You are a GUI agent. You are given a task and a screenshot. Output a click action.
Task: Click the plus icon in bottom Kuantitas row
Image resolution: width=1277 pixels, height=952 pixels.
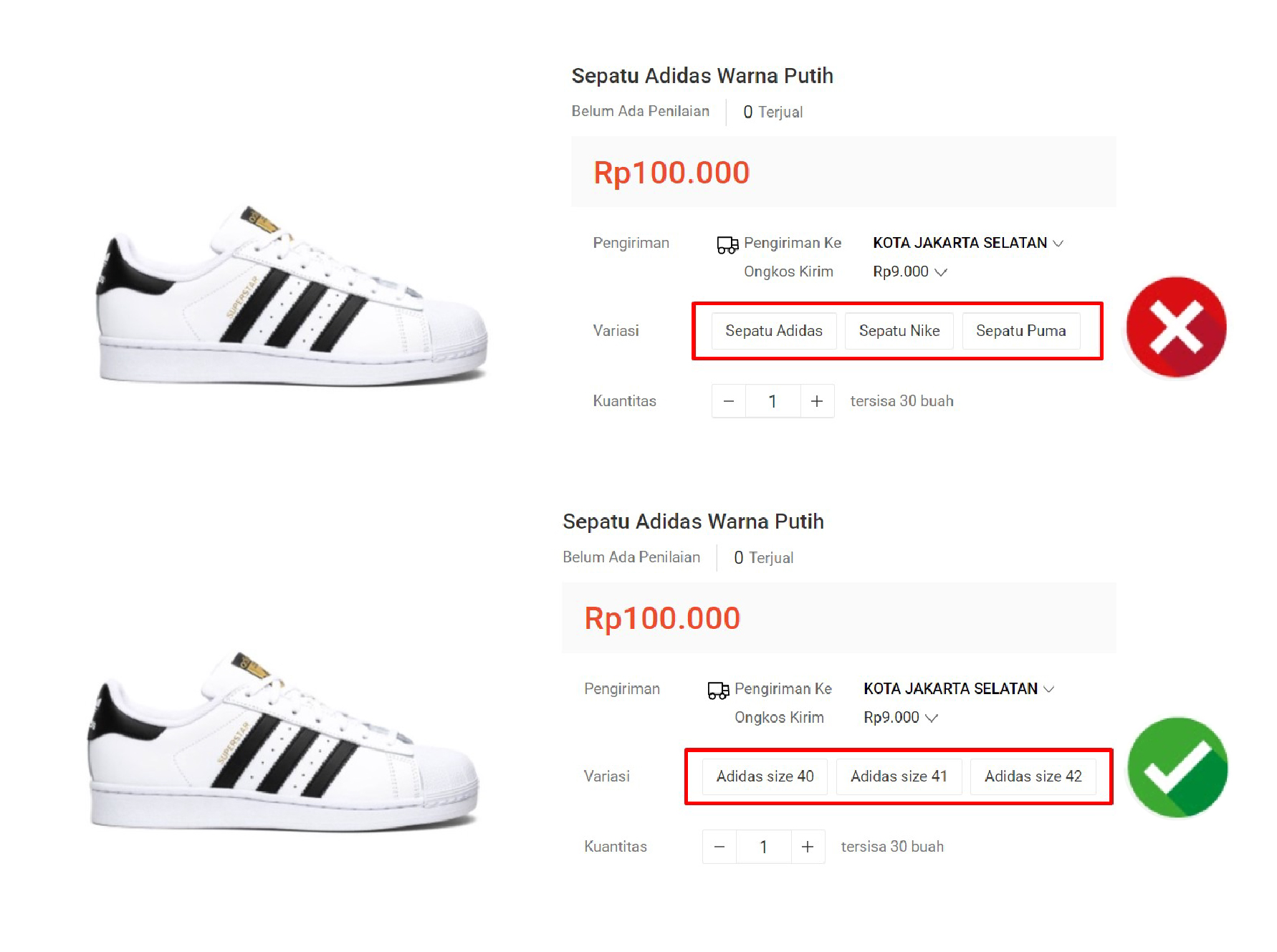pyautogui.click(x=808, y=847)
